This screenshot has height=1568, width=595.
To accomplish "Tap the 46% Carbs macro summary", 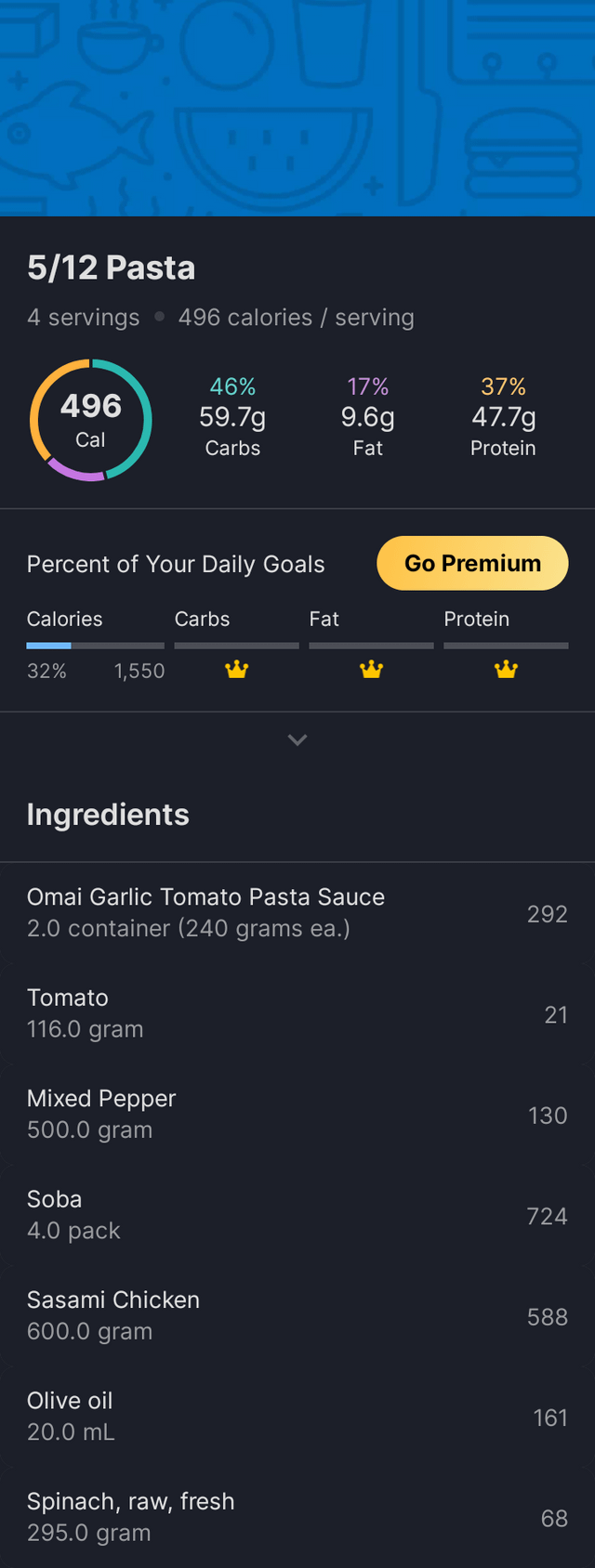I will point(232,417).
